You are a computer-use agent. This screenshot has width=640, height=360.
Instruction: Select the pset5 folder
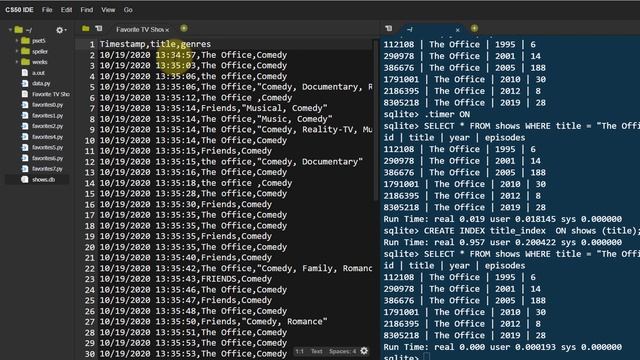click(38, 41)
